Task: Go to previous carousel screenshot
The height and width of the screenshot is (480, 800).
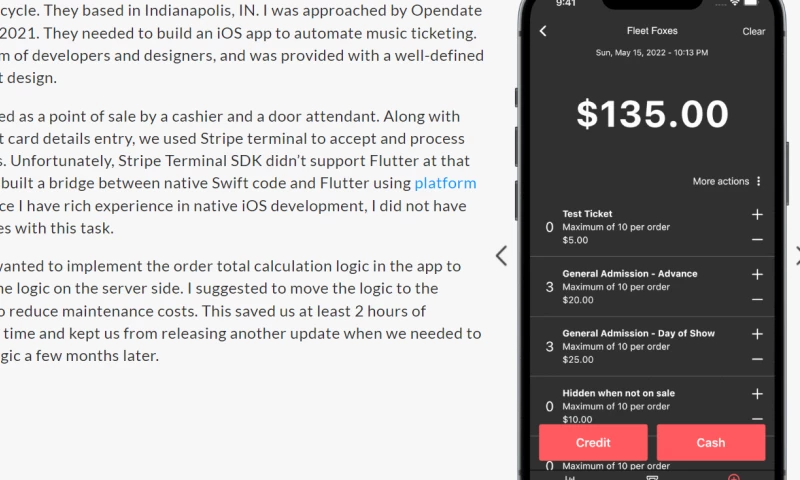Action: click(x=501, y=255)
